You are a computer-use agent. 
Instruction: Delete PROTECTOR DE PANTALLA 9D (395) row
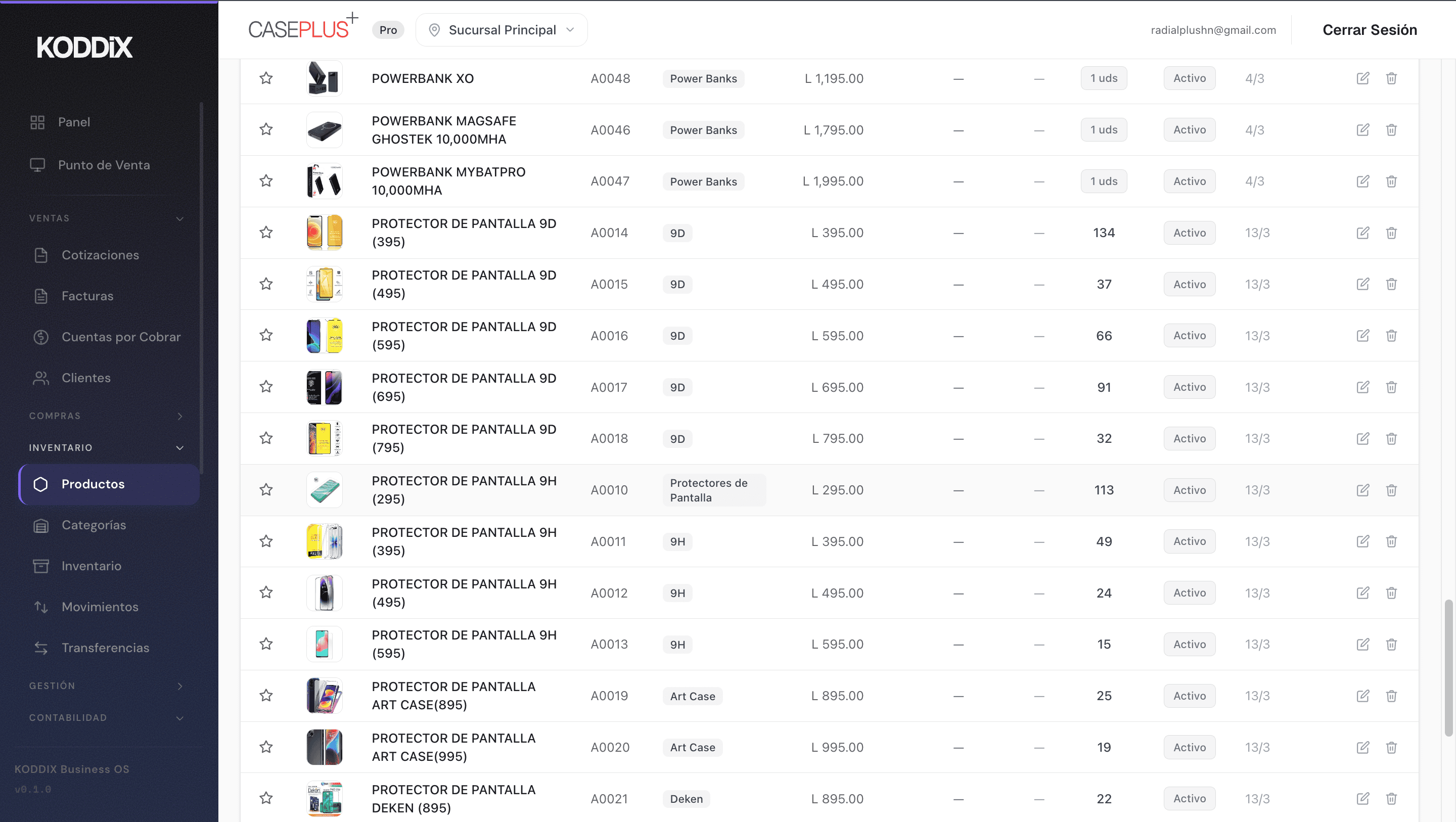1391,233
